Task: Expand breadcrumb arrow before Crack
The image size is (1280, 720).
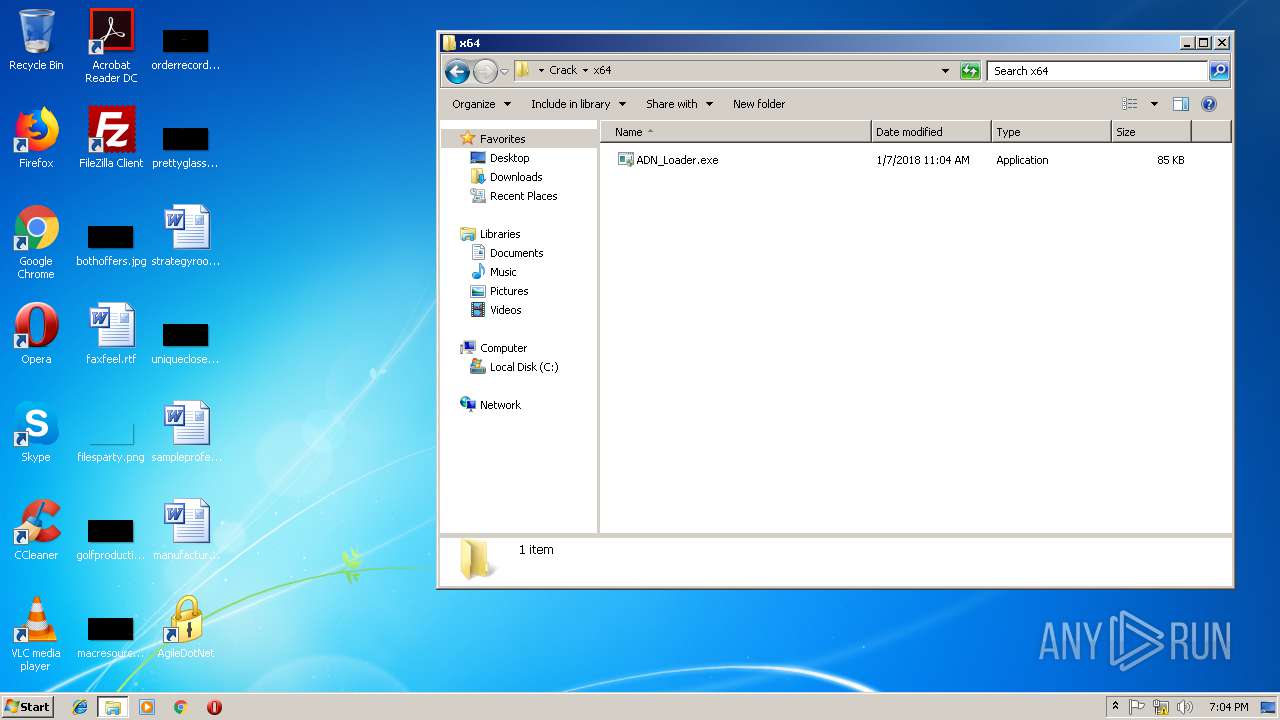Action: point(541,71)
